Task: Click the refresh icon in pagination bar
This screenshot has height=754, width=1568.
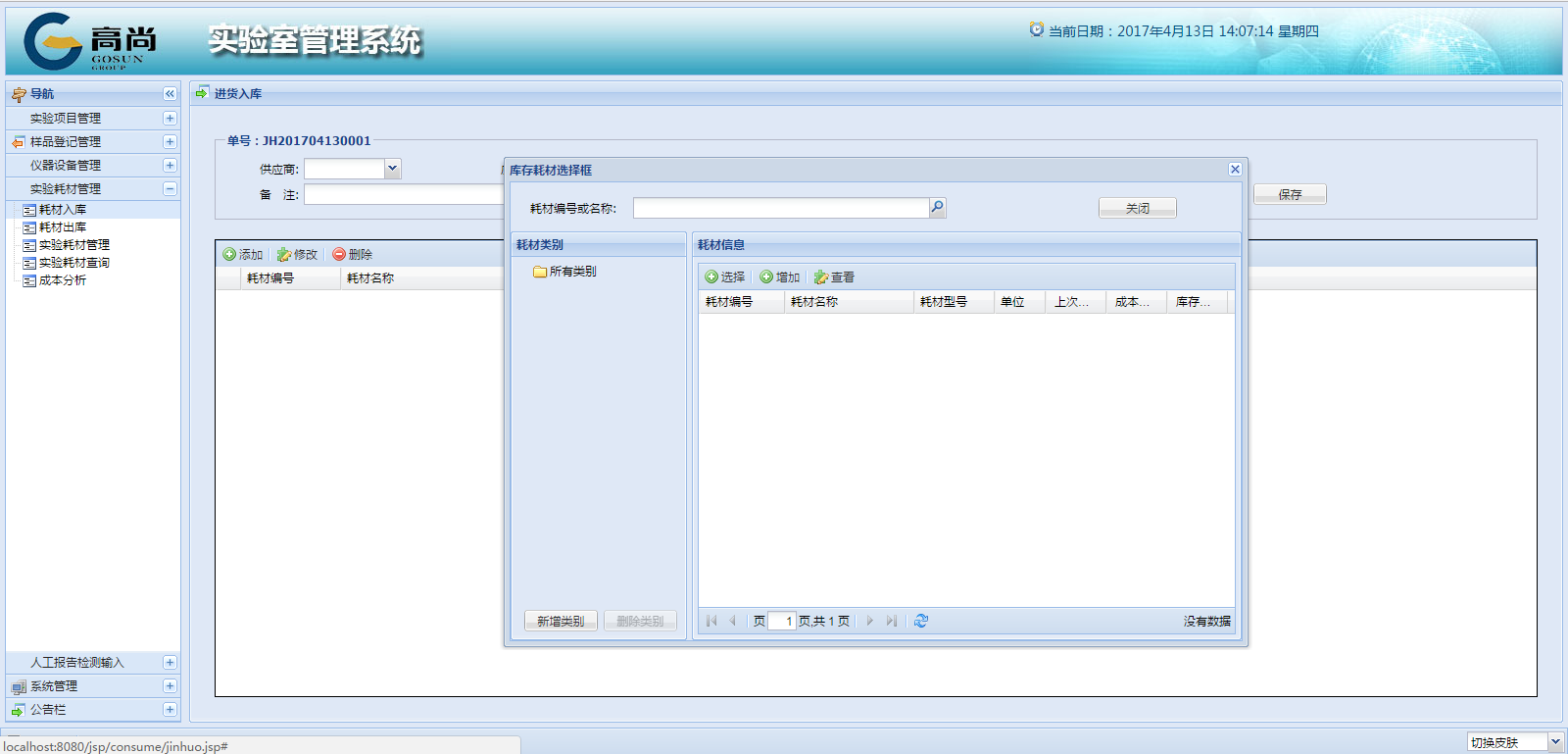Action: tap(921, 621)
